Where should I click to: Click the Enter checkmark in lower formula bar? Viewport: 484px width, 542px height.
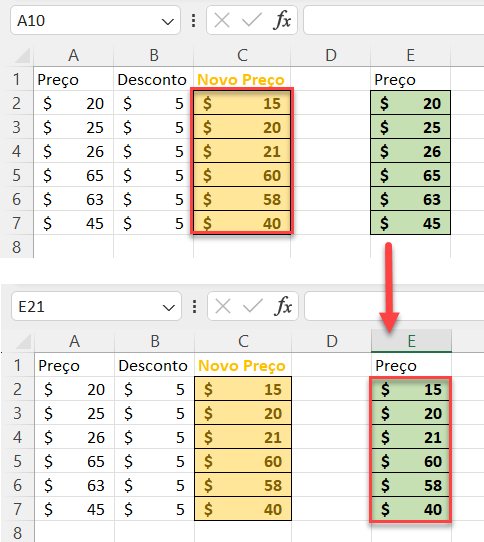[x=252, y=306]
